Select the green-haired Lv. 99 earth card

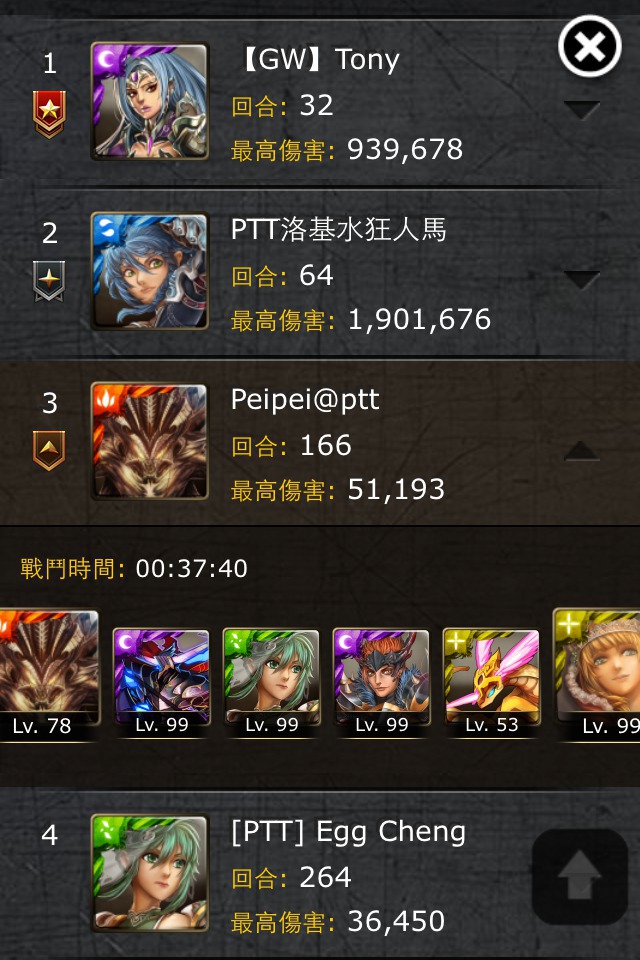click(271, 682)
